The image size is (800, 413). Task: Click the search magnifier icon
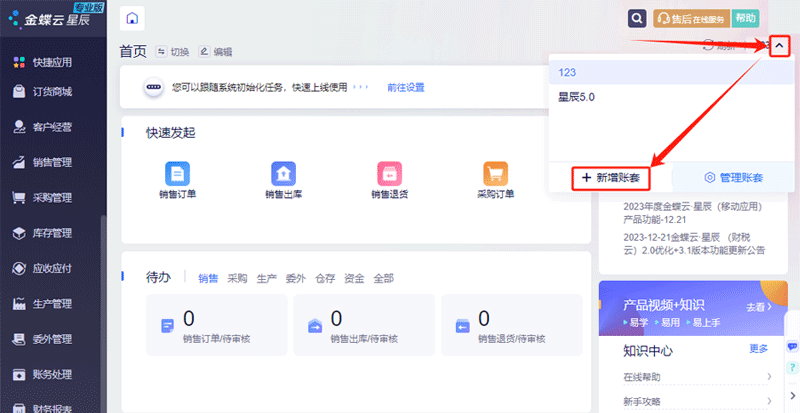[637, 19]
